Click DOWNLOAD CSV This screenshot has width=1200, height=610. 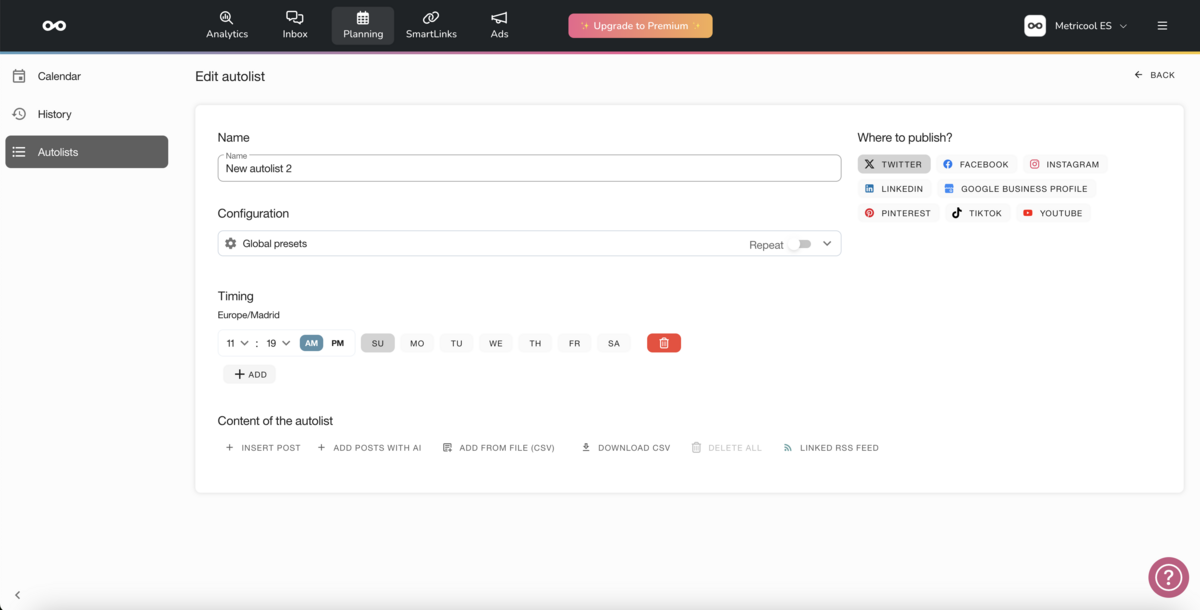[x=626, y=448]
